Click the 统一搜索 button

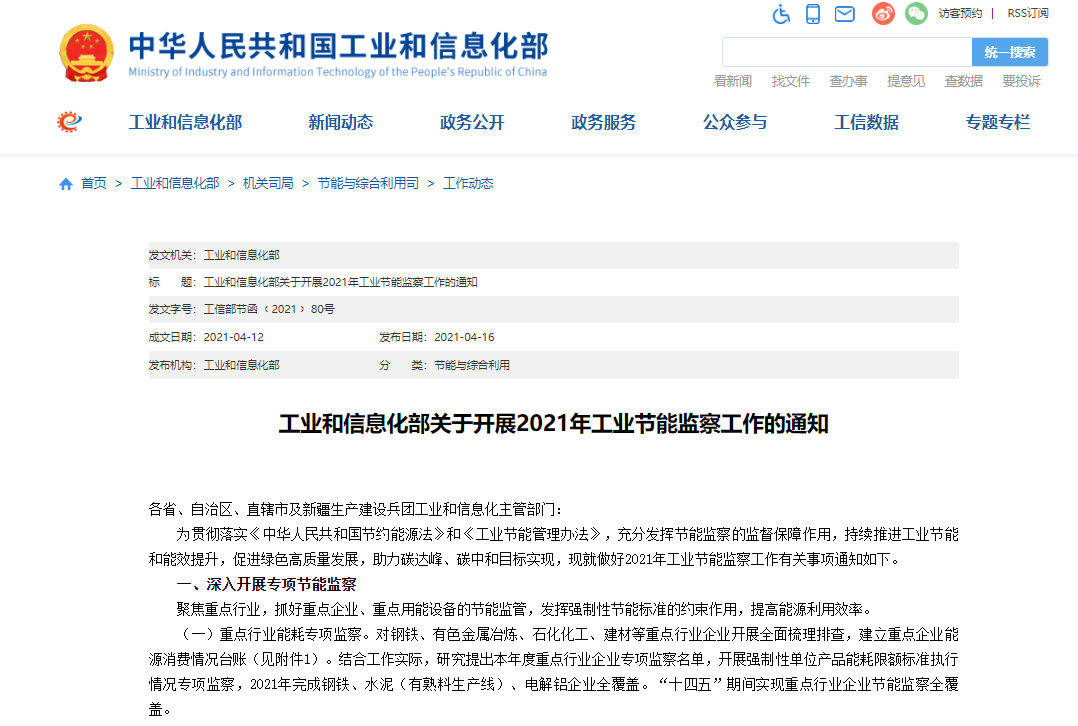[x=1010, y=52]
